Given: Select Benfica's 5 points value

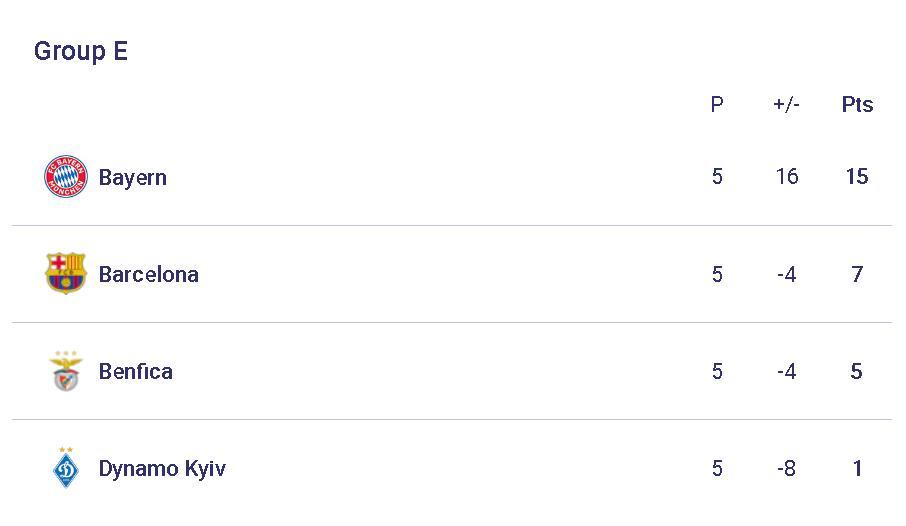Looking at the screenshot, I should click(x=856, y=371).
